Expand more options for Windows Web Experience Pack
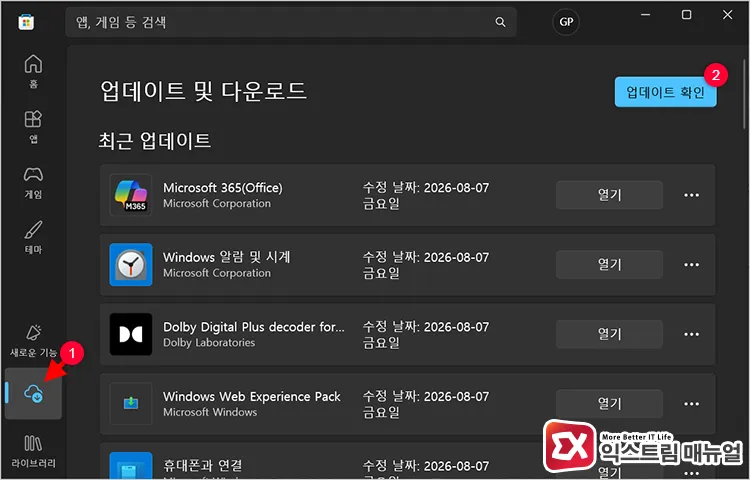Viewport: 750px width, 480px height. pyautogui.click(x=691, y=404)
